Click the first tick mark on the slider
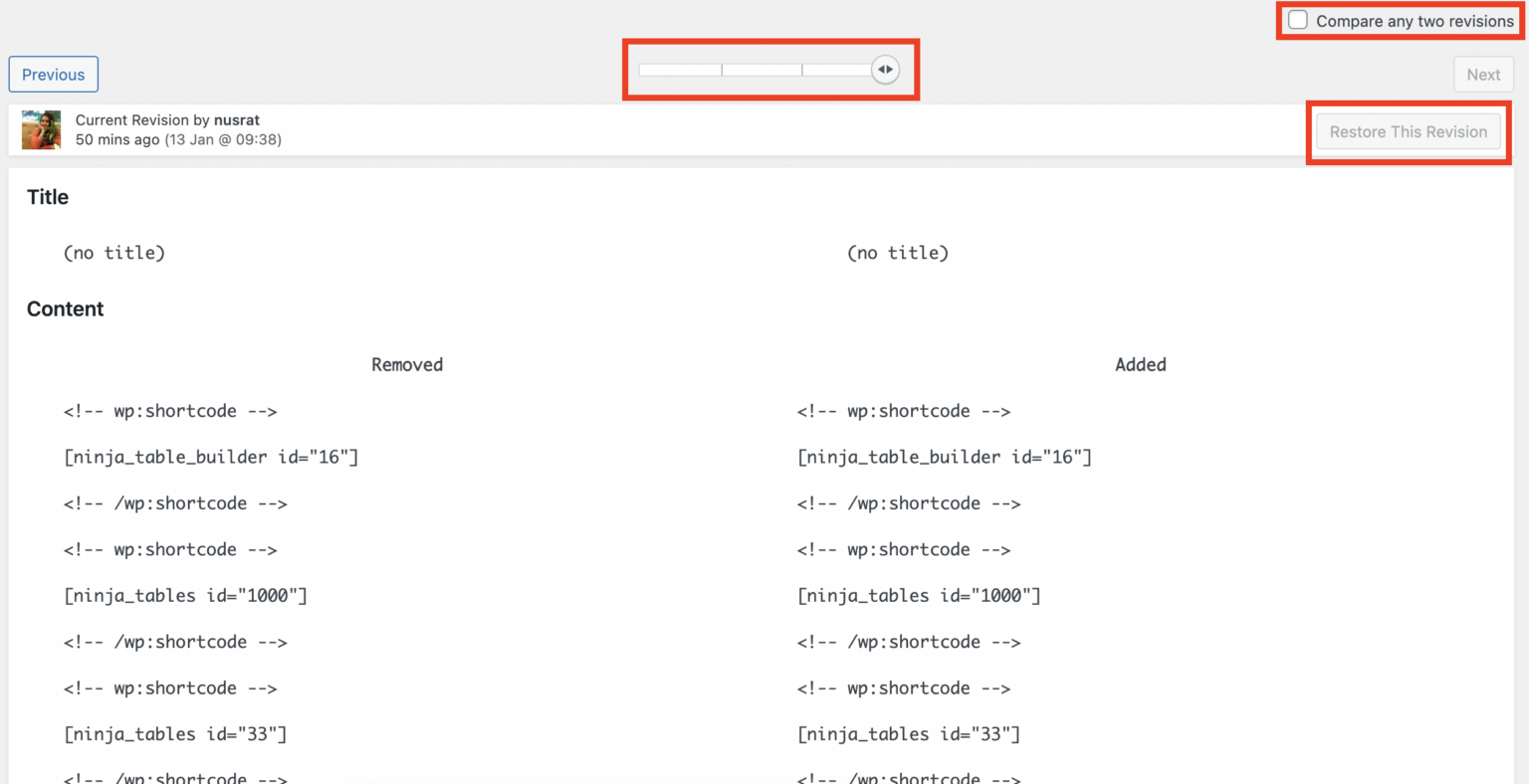This screenshot has width=1529, height=784. (x=722, y=70)
